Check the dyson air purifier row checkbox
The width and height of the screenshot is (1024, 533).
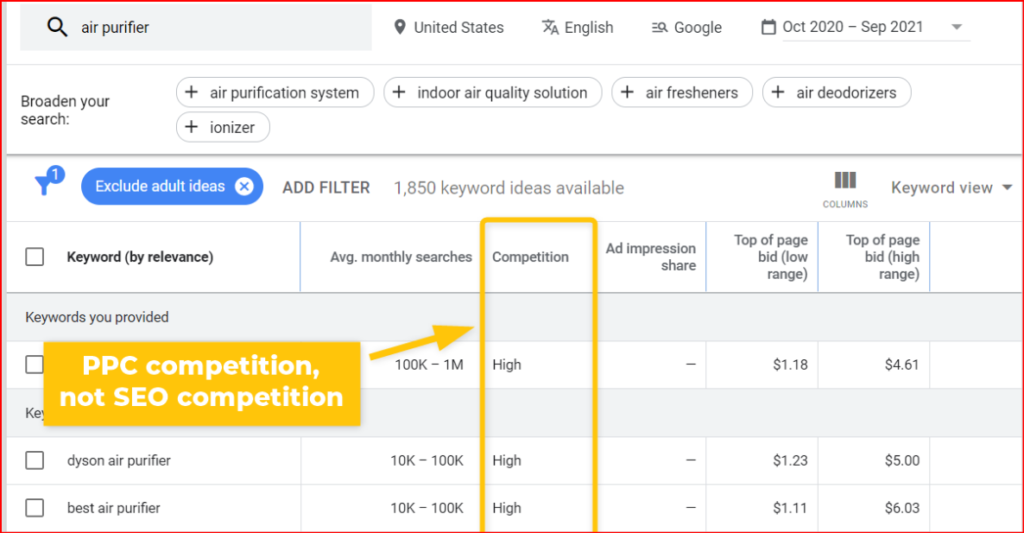tap(35, 460)
